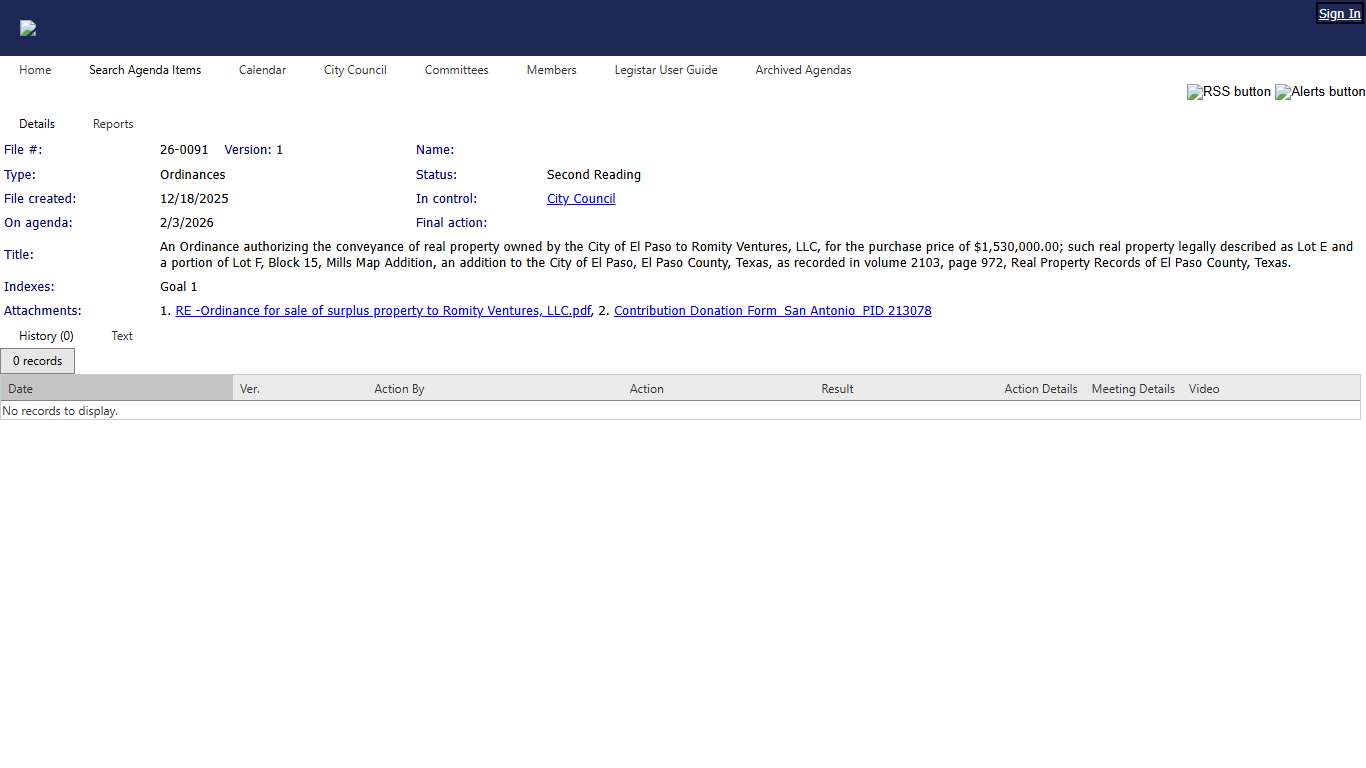The height and width of the screenshot is (768, 1366).
Task: Select the History (0) tab
Action: pyautogui.click(x=46, y=336)
